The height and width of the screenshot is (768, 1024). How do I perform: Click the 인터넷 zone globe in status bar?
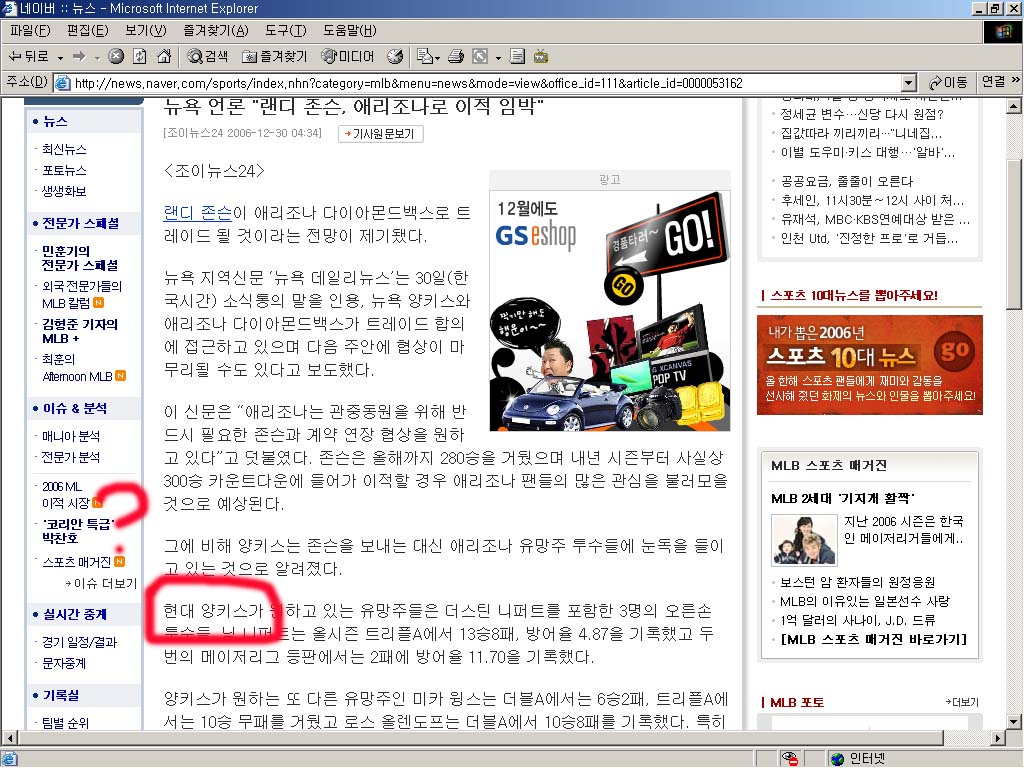[x=838, y=758]
